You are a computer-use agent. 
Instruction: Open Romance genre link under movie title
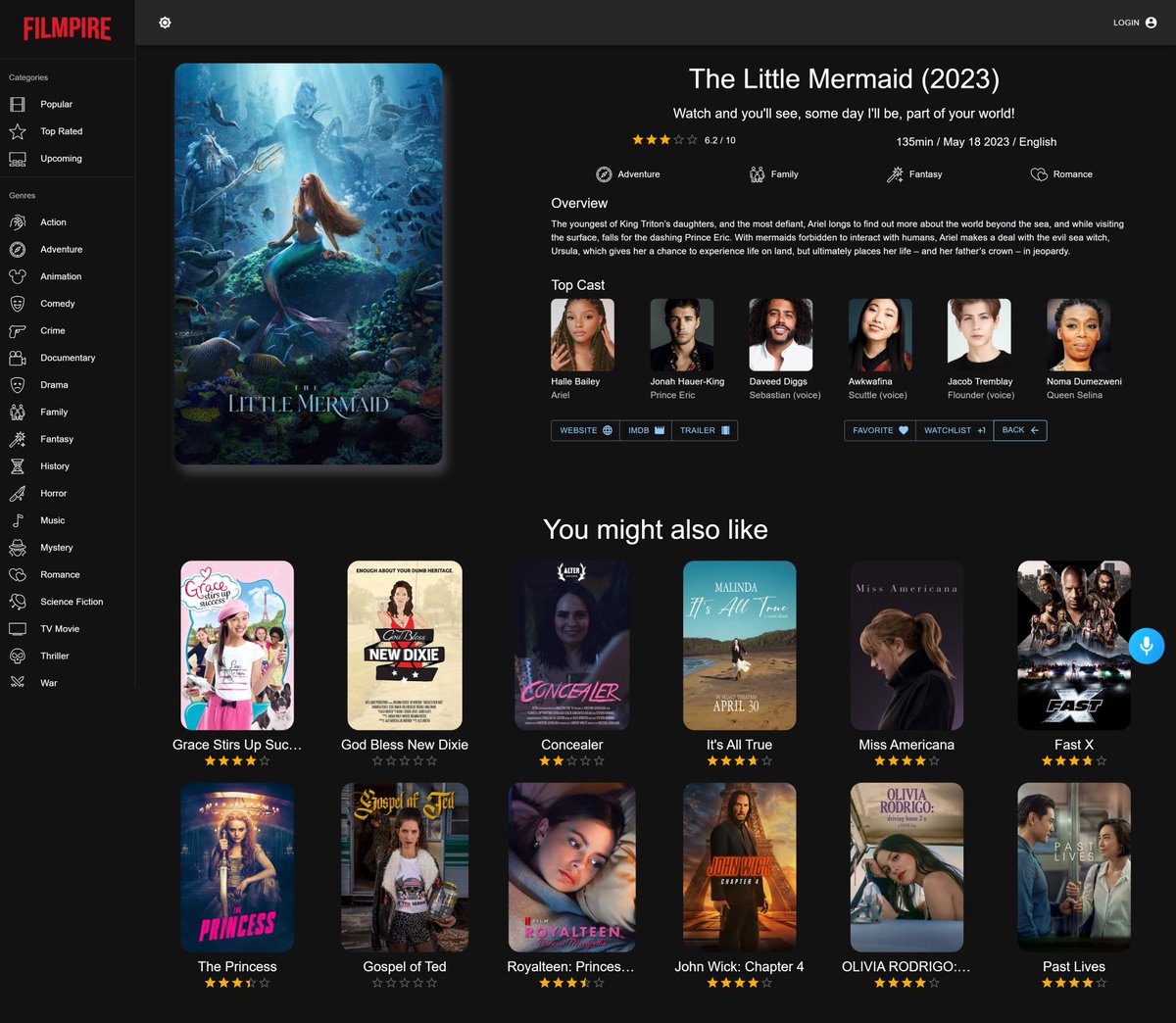pyautogui.click(x=1061, y=174)
